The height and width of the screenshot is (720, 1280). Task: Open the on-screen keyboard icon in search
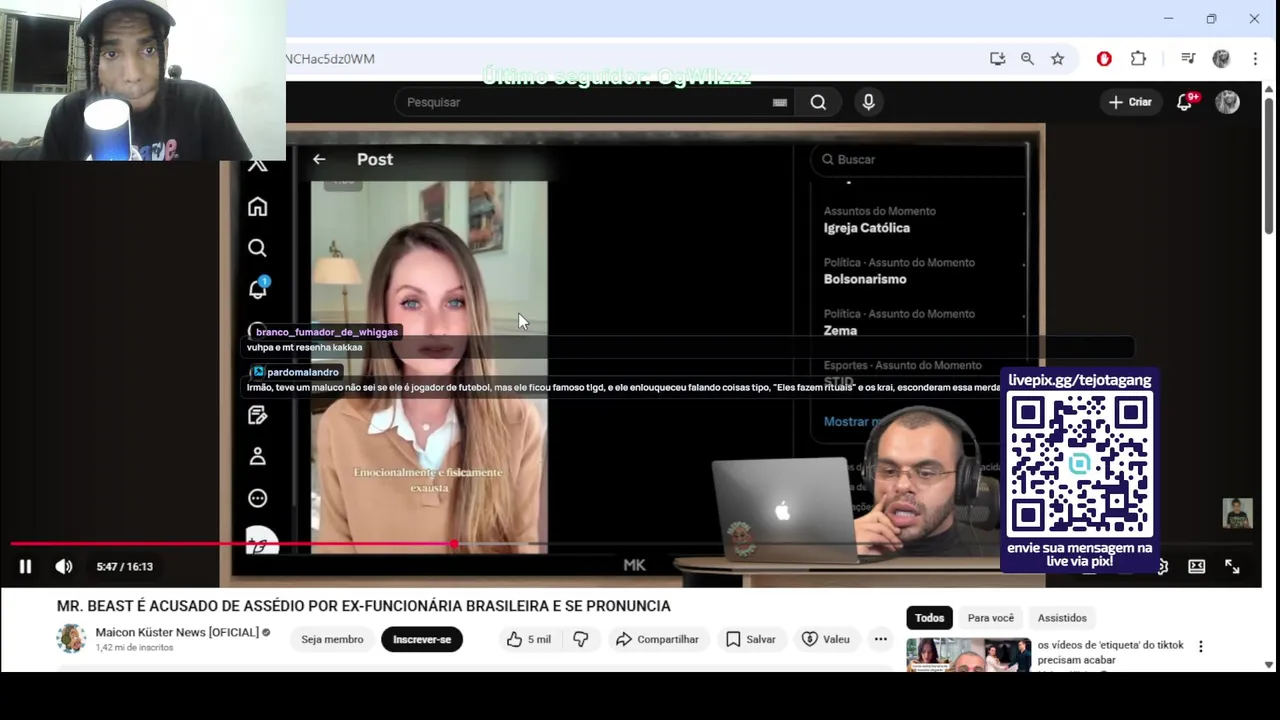tap(780, 102)
